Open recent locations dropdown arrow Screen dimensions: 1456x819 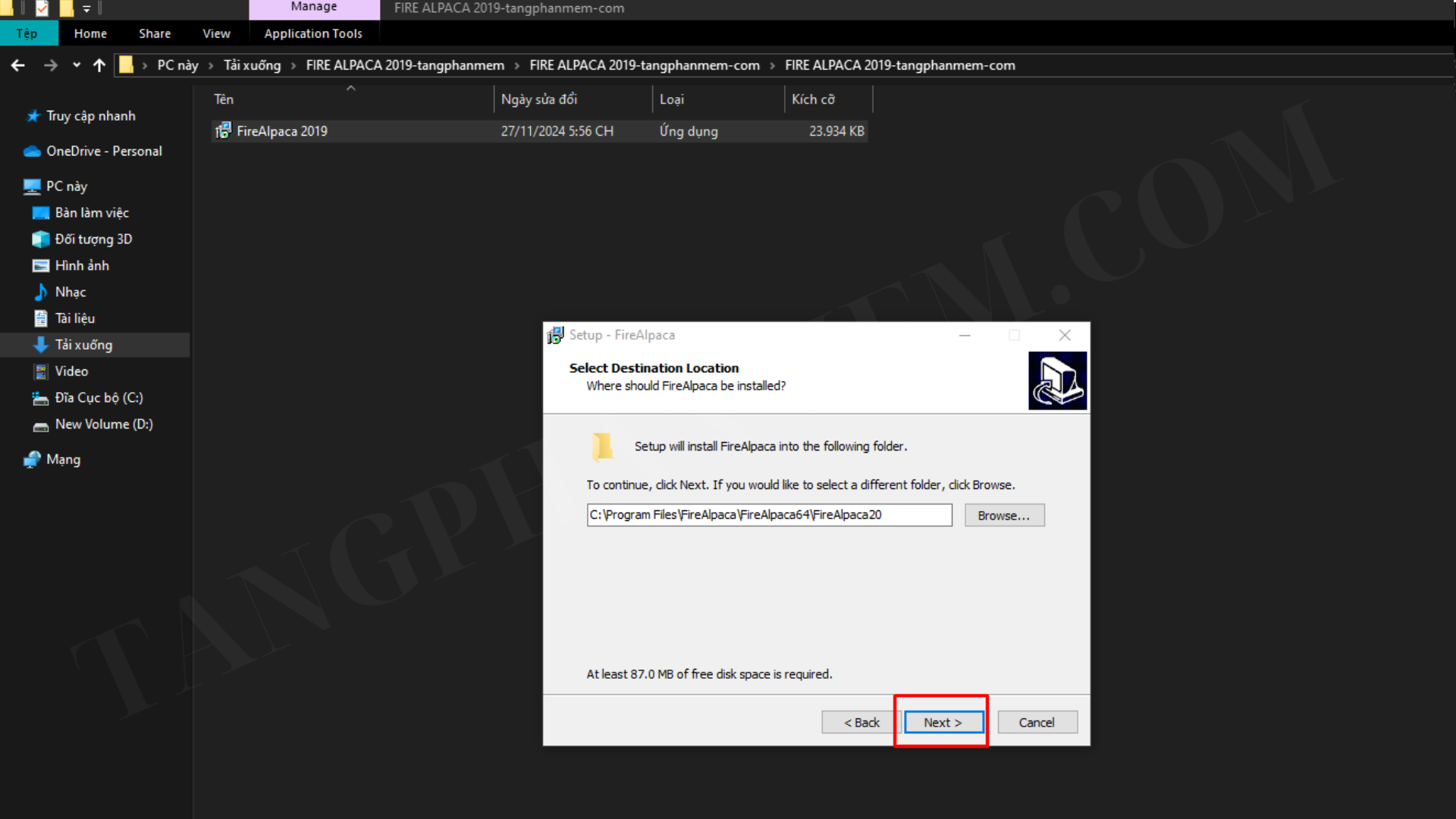[76, 66]
